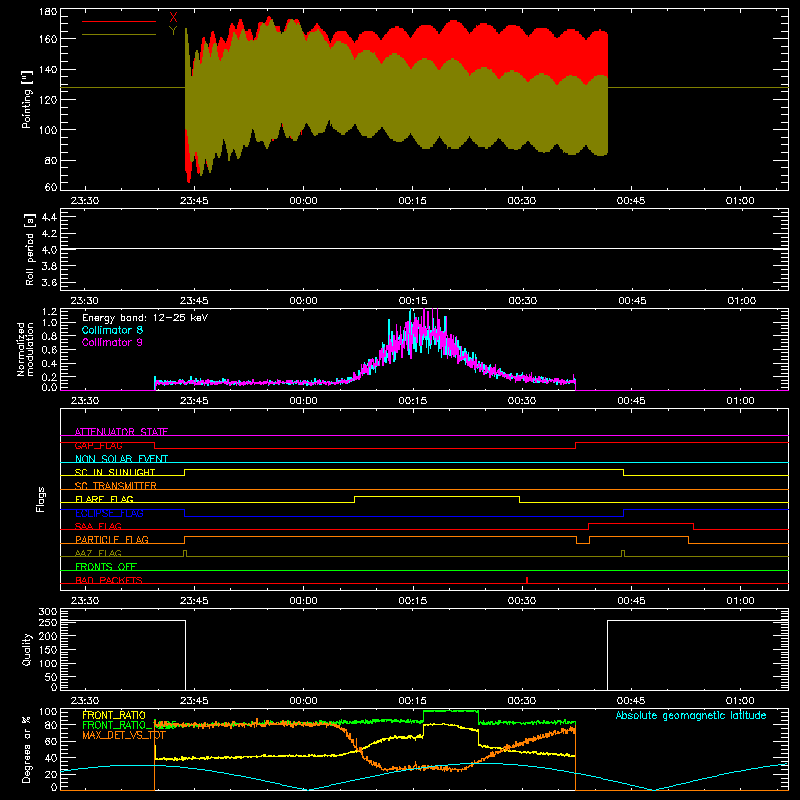Click the olive Y legend label

pos(173,31)
